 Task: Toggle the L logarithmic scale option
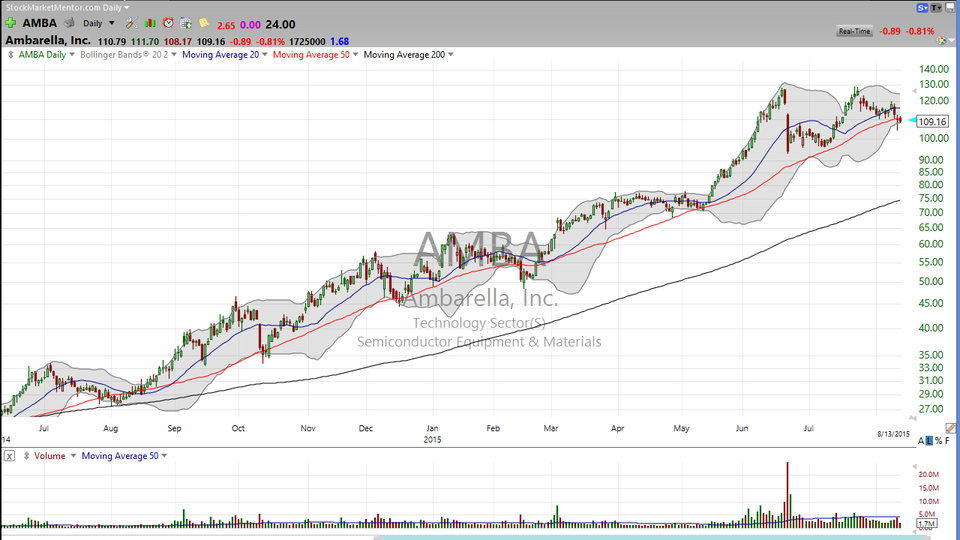pyautogui.click(x=929, y=441)
